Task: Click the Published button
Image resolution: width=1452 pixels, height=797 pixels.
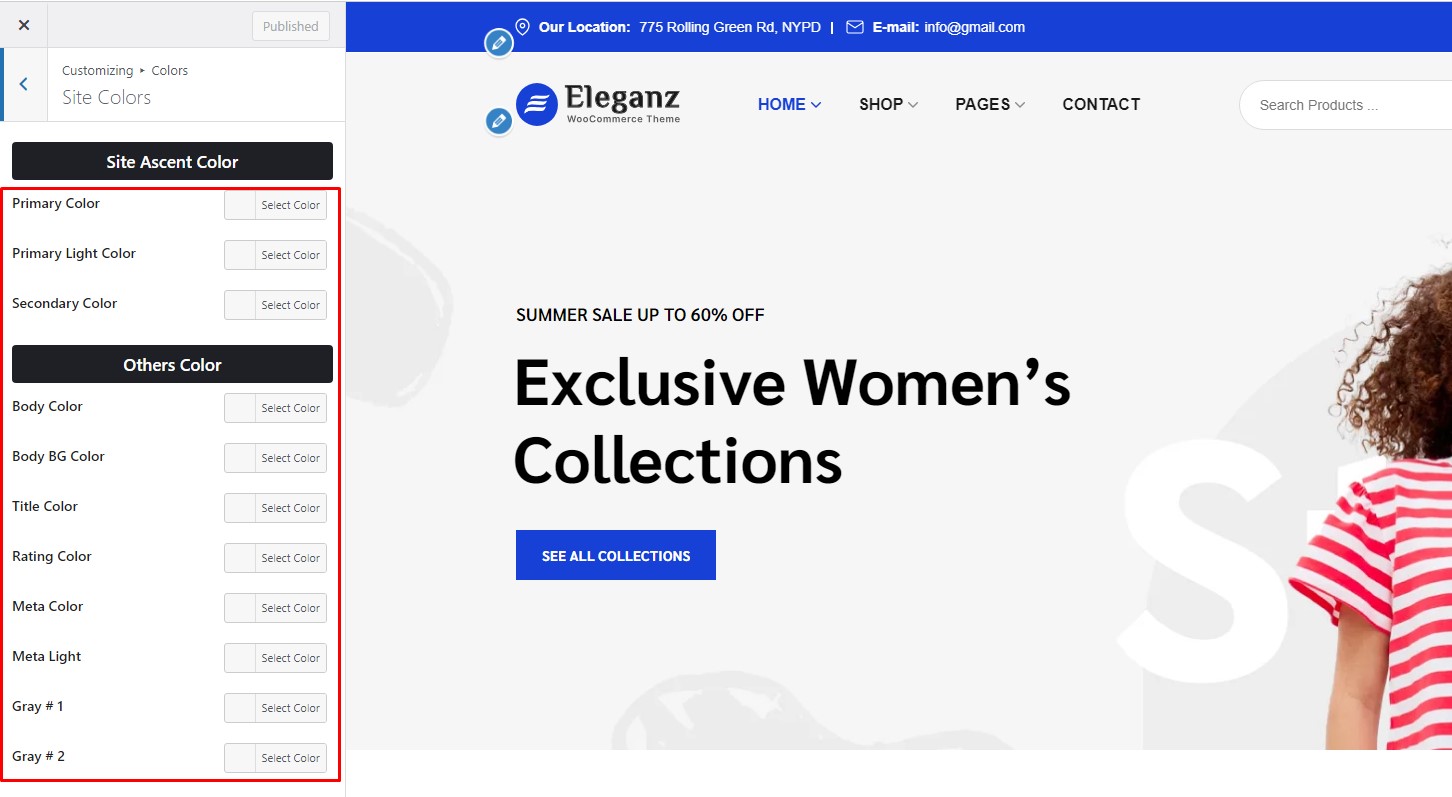Action: tap(291, 26)
